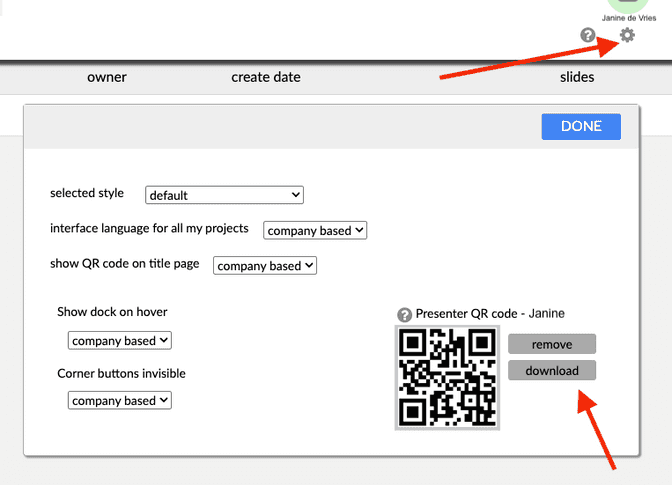Click the 'Corner buttons invisible' label

tap(121, 374)
